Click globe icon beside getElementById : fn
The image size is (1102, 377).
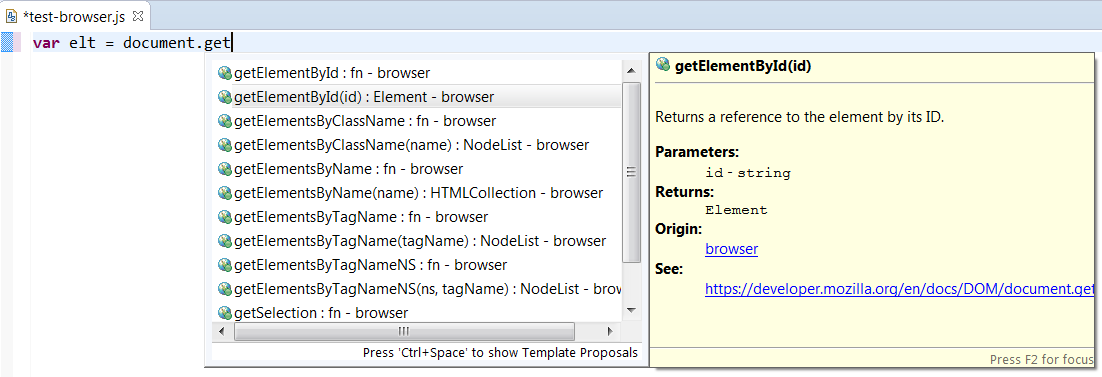point(225,72)
